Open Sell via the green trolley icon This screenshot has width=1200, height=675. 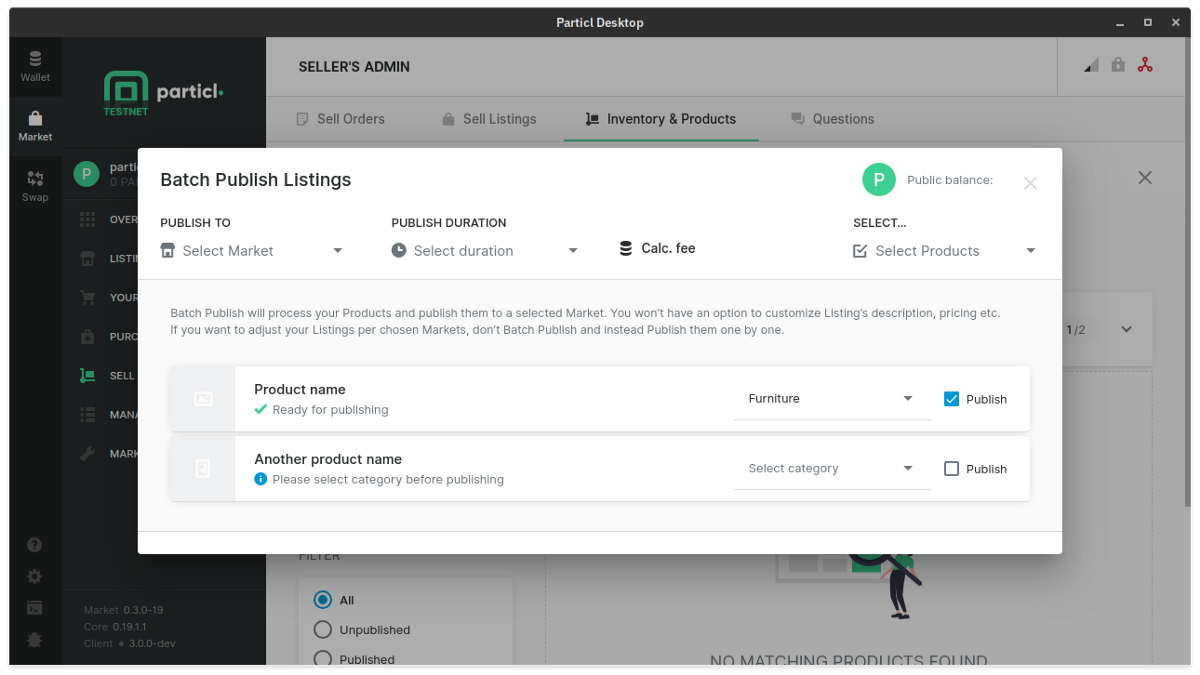88,375
